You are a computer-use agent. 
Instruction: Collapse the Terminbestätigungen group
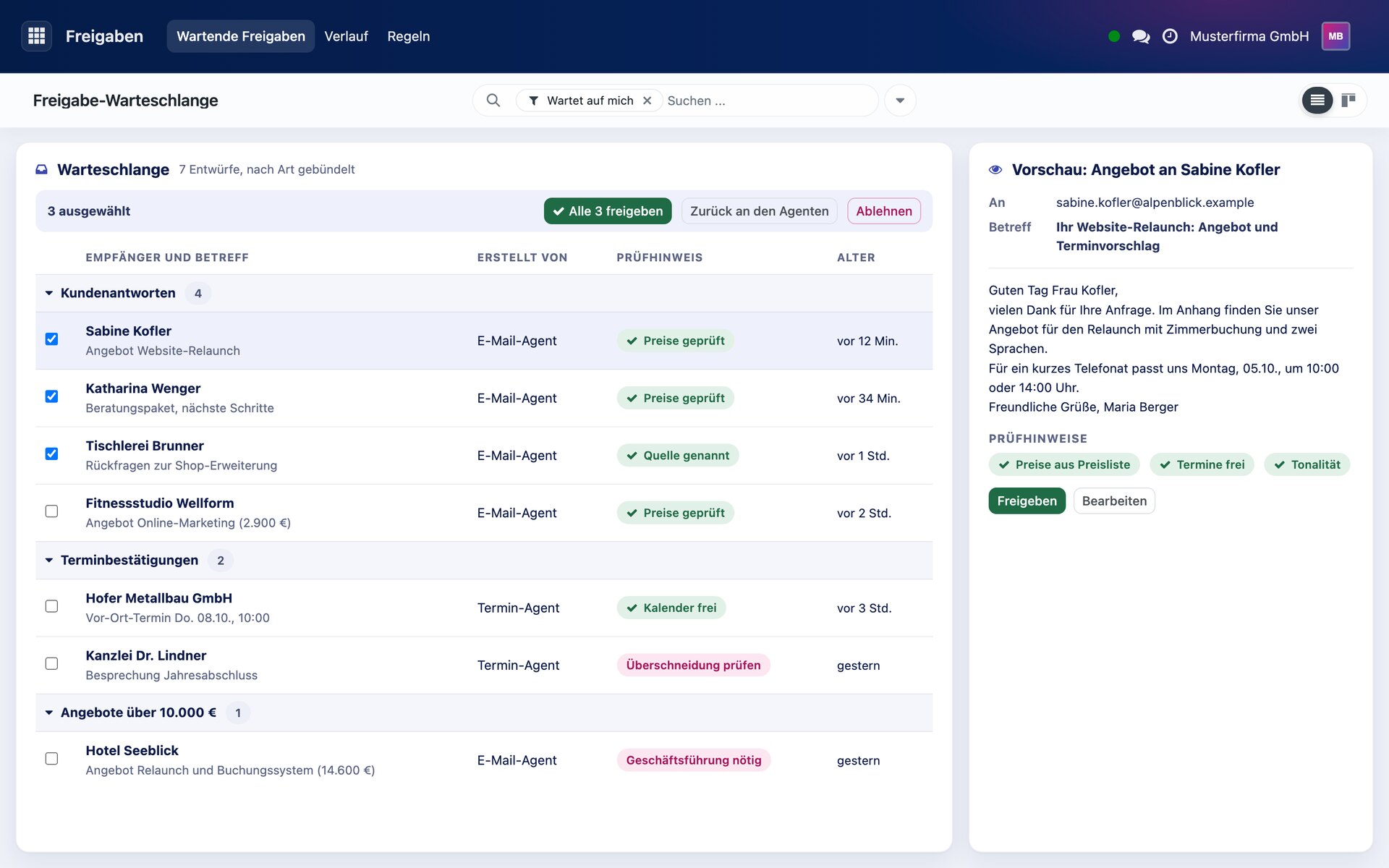[49, 560]
